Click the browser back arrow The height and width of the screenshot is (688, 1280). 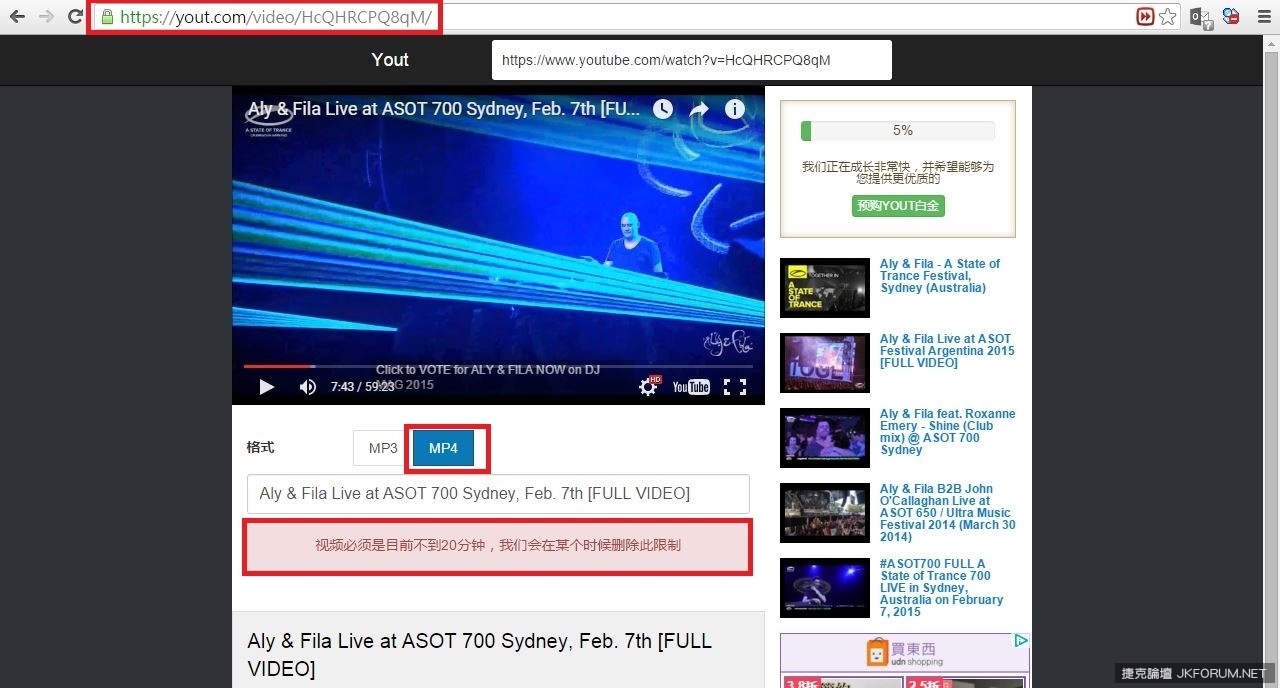pos(17,17)
